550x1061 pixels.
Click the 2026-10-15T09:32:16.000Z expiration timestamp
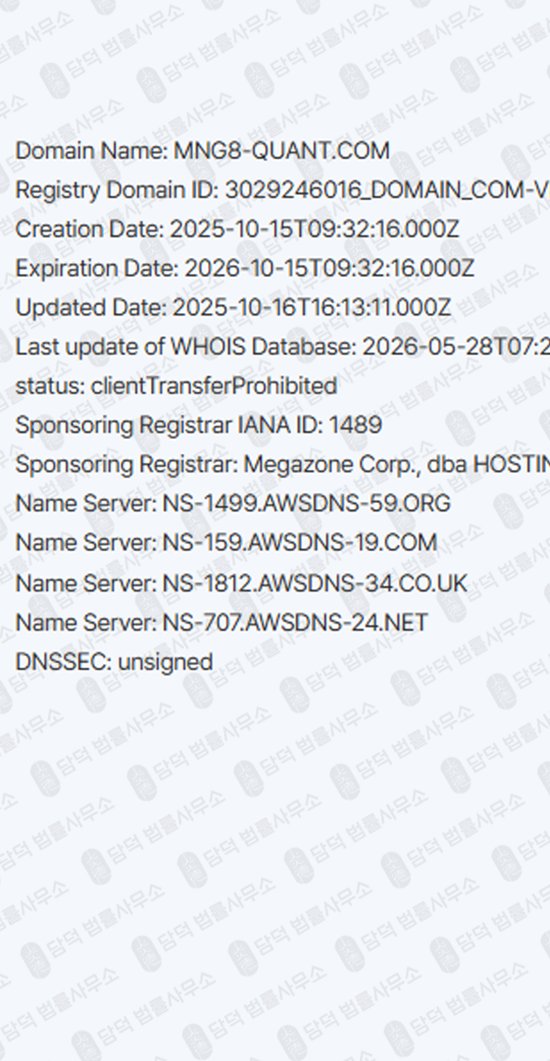pos(329,269)
